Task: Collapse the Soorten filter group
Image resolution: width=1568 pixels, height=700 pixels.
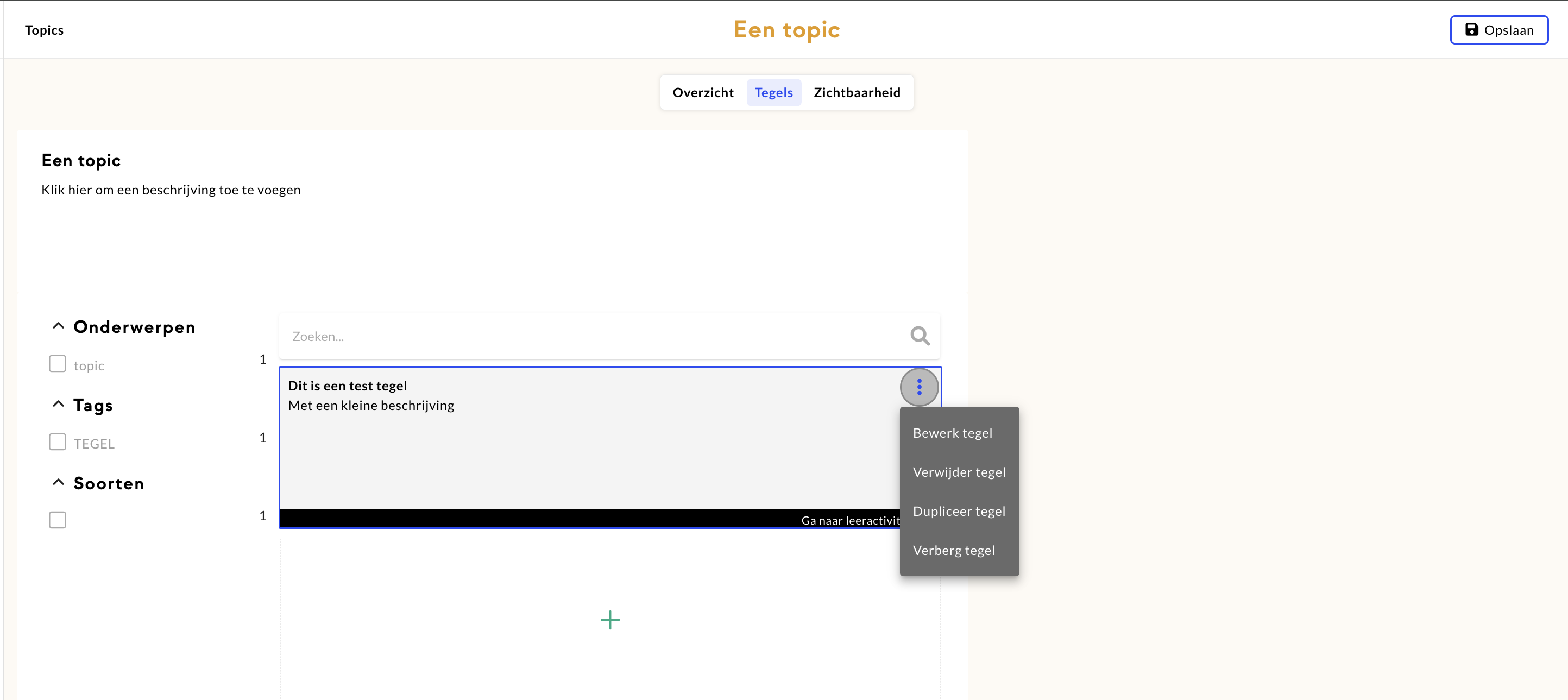Action: [59, 483]
